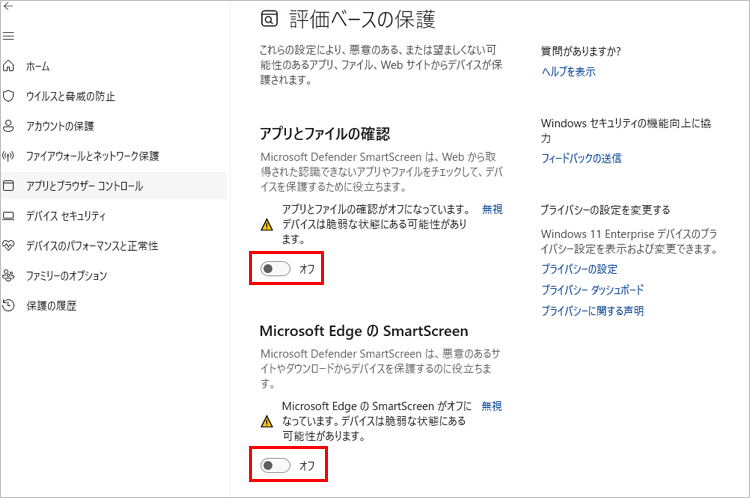
Task: Select アプリとブラウザー コントロール in sidebar
Action: [84, 186]
